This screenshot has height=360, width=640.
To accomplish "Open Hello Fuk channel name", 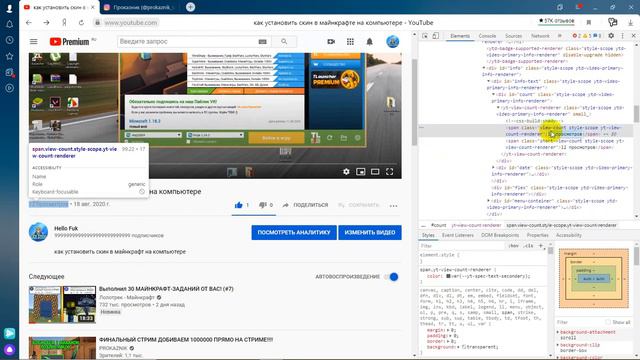I will pos(66,228).
